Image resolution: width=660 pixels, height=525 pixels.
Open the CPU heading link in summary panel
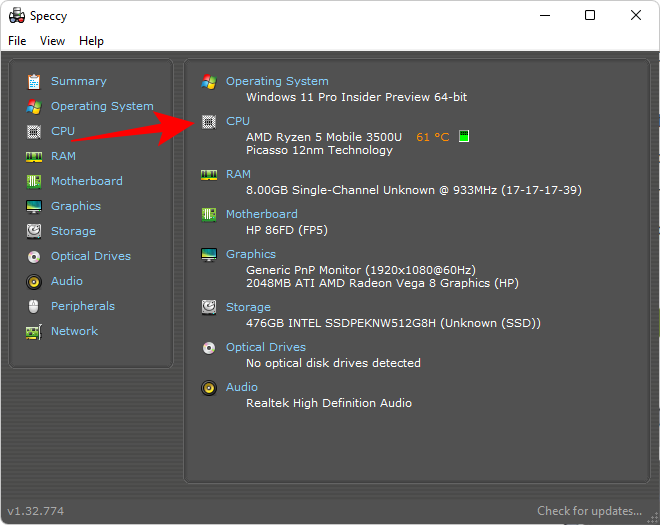(x=238, y=121)
